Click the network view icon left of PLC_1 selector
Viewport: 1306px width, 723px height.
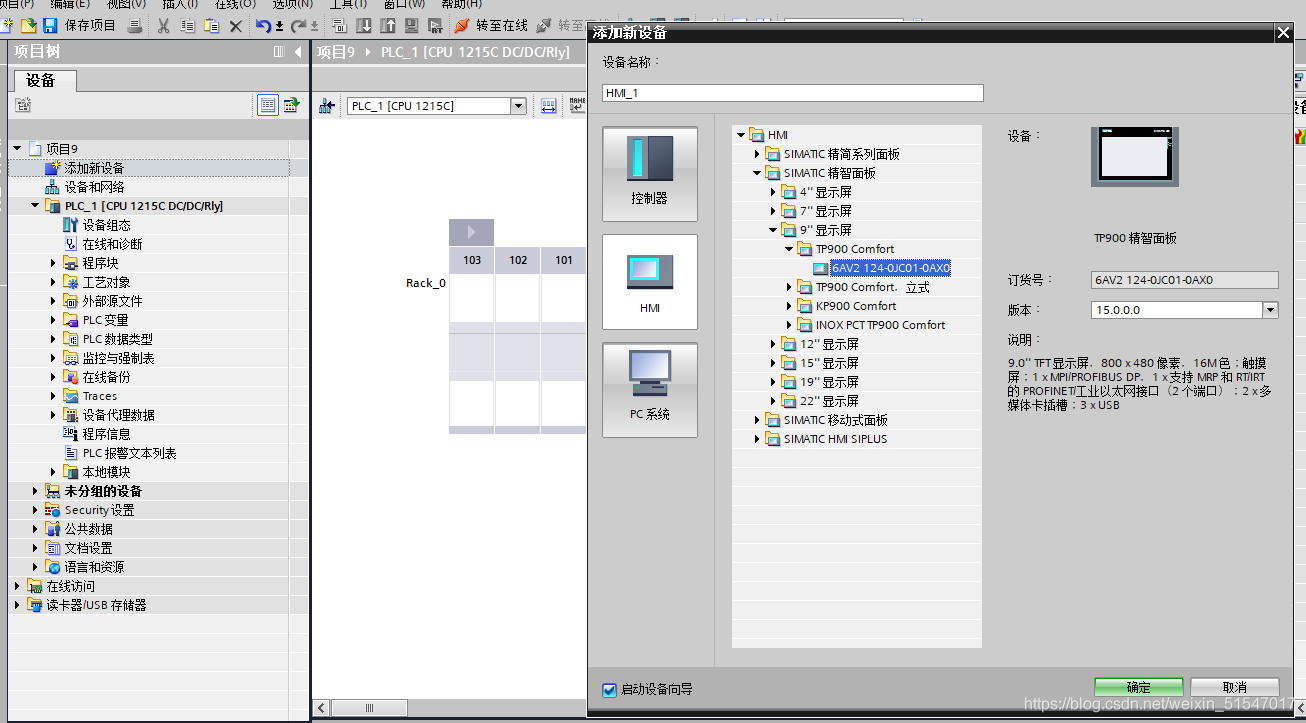tap(327, 106)
